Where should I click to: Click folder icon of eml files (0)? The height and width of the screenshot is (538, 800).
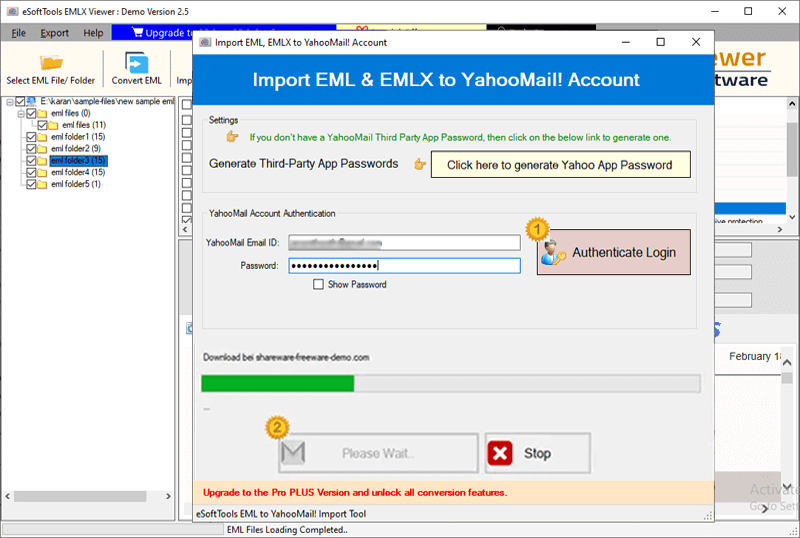pos(42,113)
